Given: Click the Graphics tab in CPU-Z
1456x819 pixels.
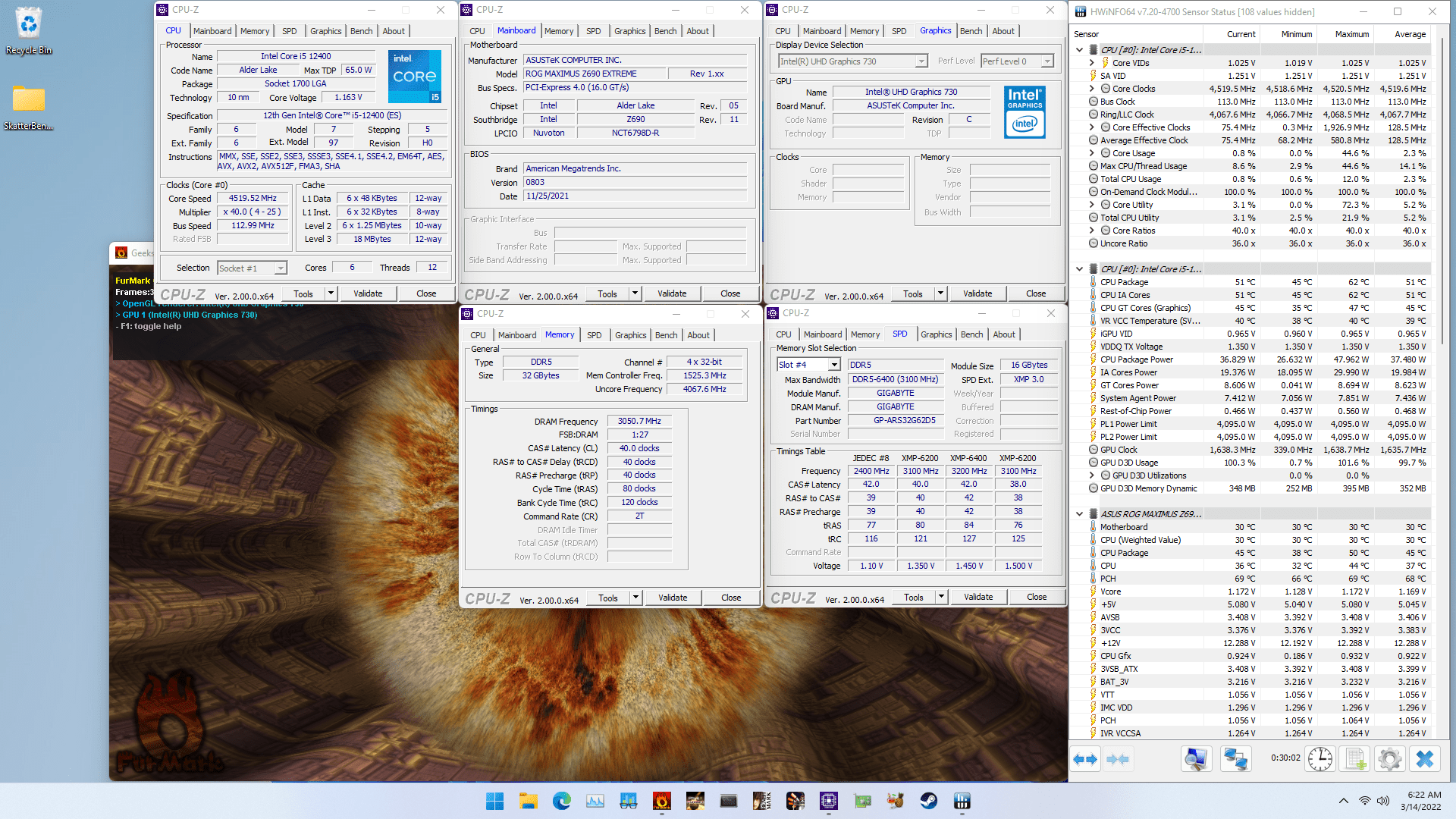Looking at the screenshot, I should [324, 32].
